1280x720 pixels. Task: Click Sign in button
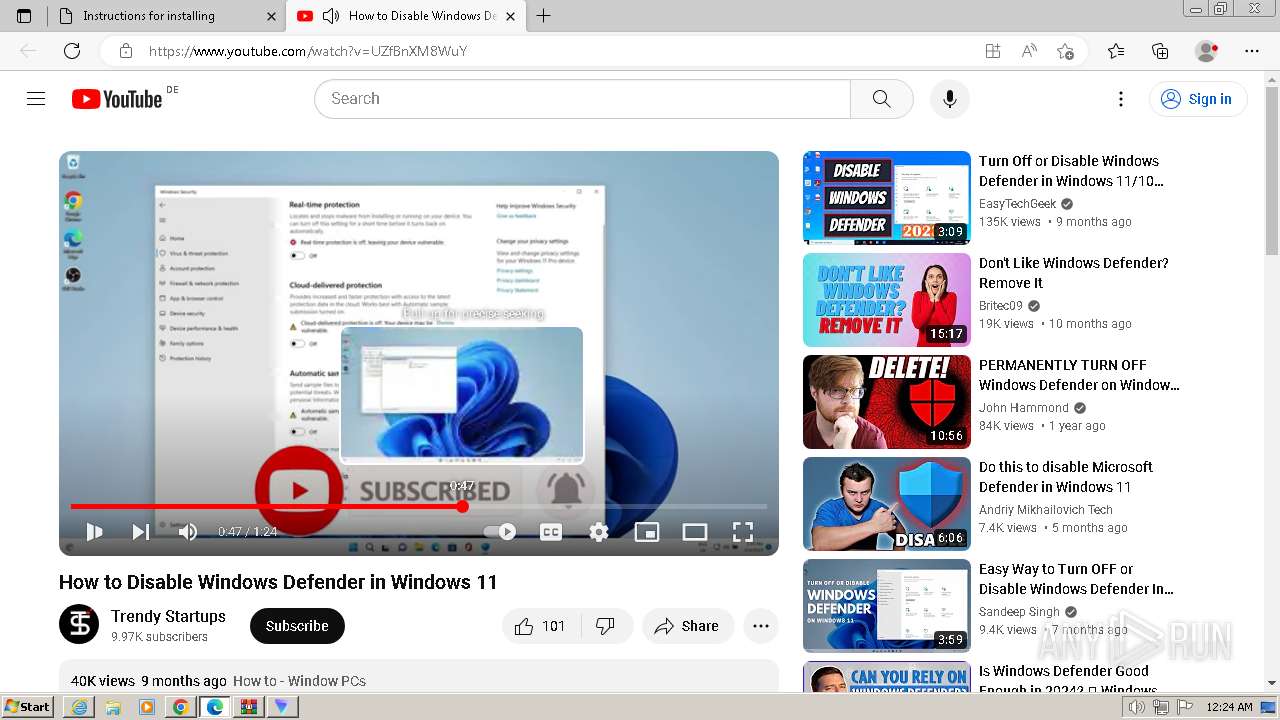pyautogui.click(x=1196, y=99)
